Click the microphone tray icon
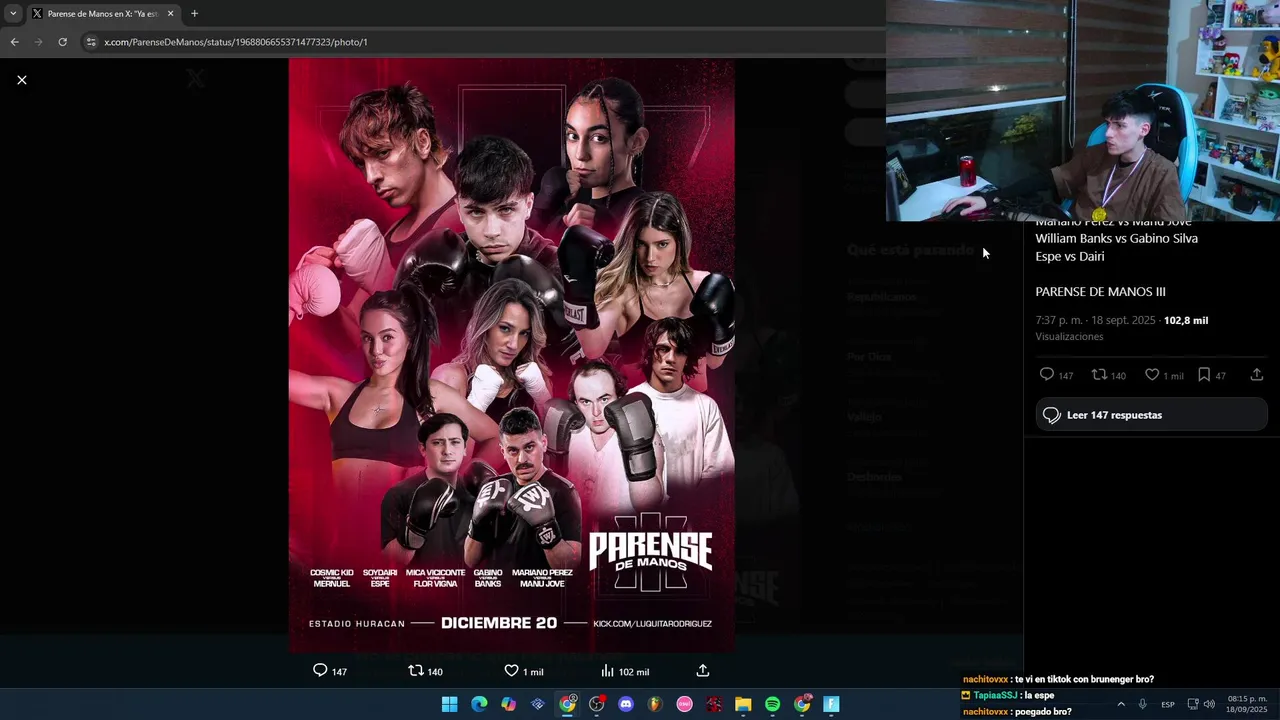 click(1142, 704)
